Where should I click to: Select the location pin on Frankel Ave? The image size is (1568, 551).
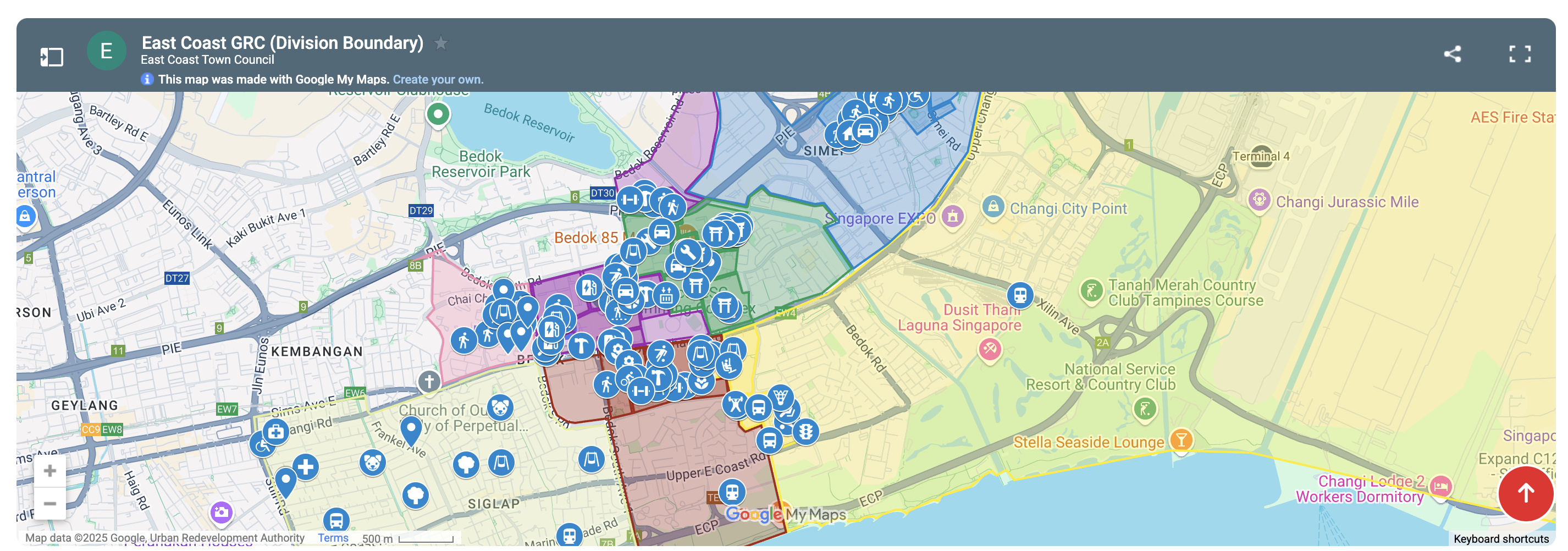(411, 431)
